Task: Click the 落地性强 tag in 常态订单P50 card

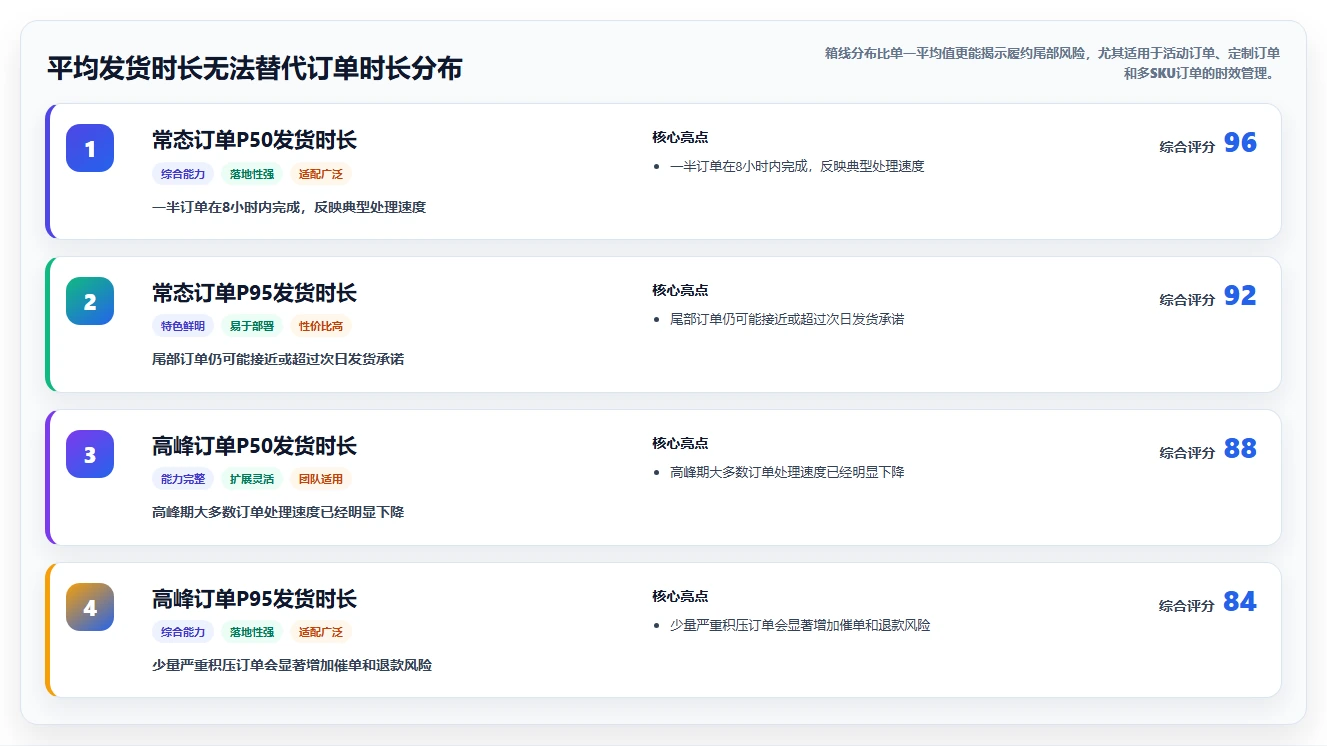Action: point(252,174)
